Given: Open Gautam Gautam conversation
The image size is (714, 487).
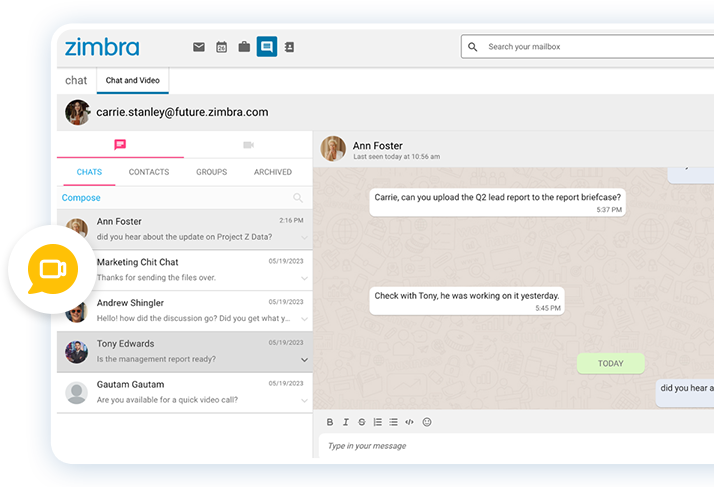Looking at the screenshot, I should tap(185, 392).
